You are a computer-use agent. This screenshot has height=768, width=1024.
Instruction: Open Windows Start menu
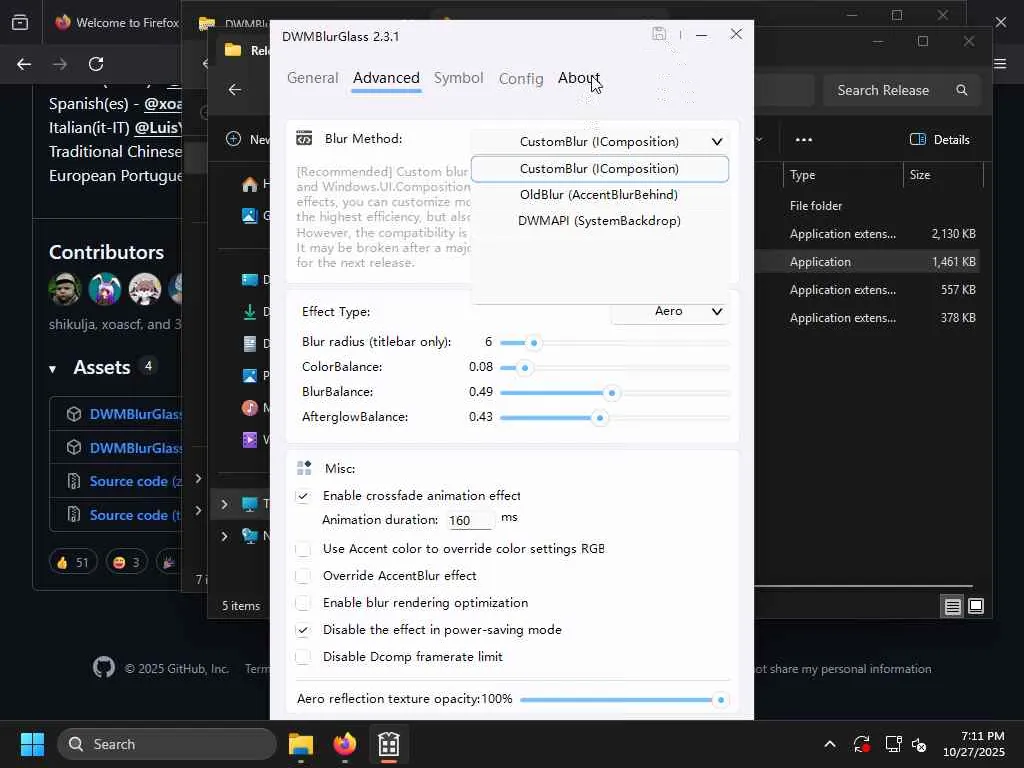(32, 744)
